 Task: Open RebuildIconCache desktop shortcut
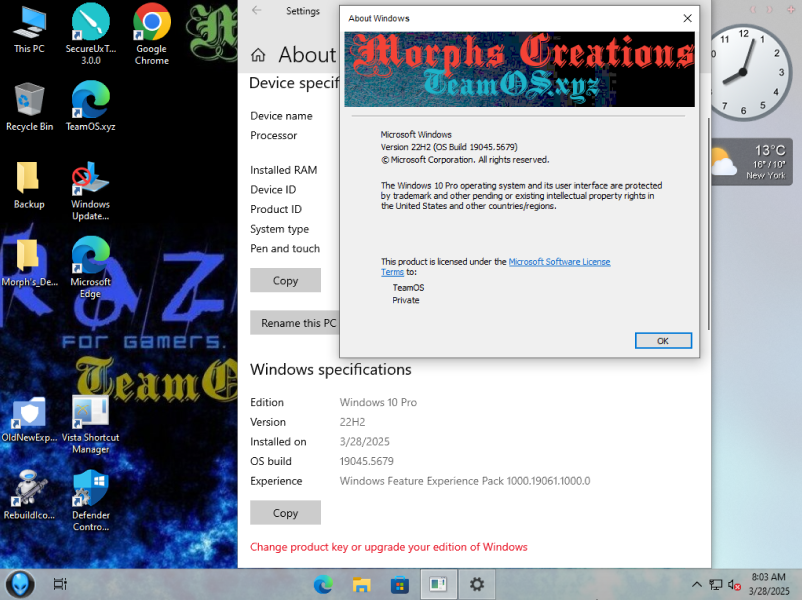click(29, 495)
